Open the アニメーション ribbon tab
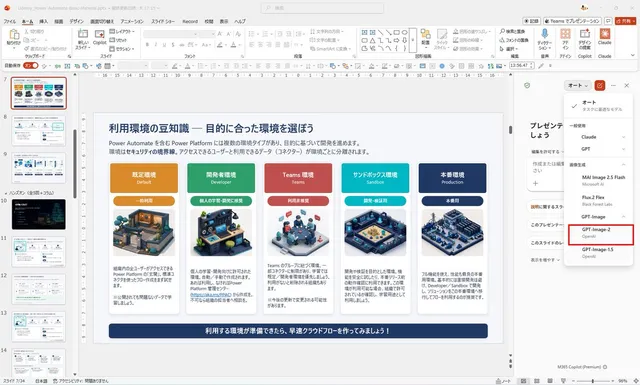The image size is (640, 385). (132, 21)
